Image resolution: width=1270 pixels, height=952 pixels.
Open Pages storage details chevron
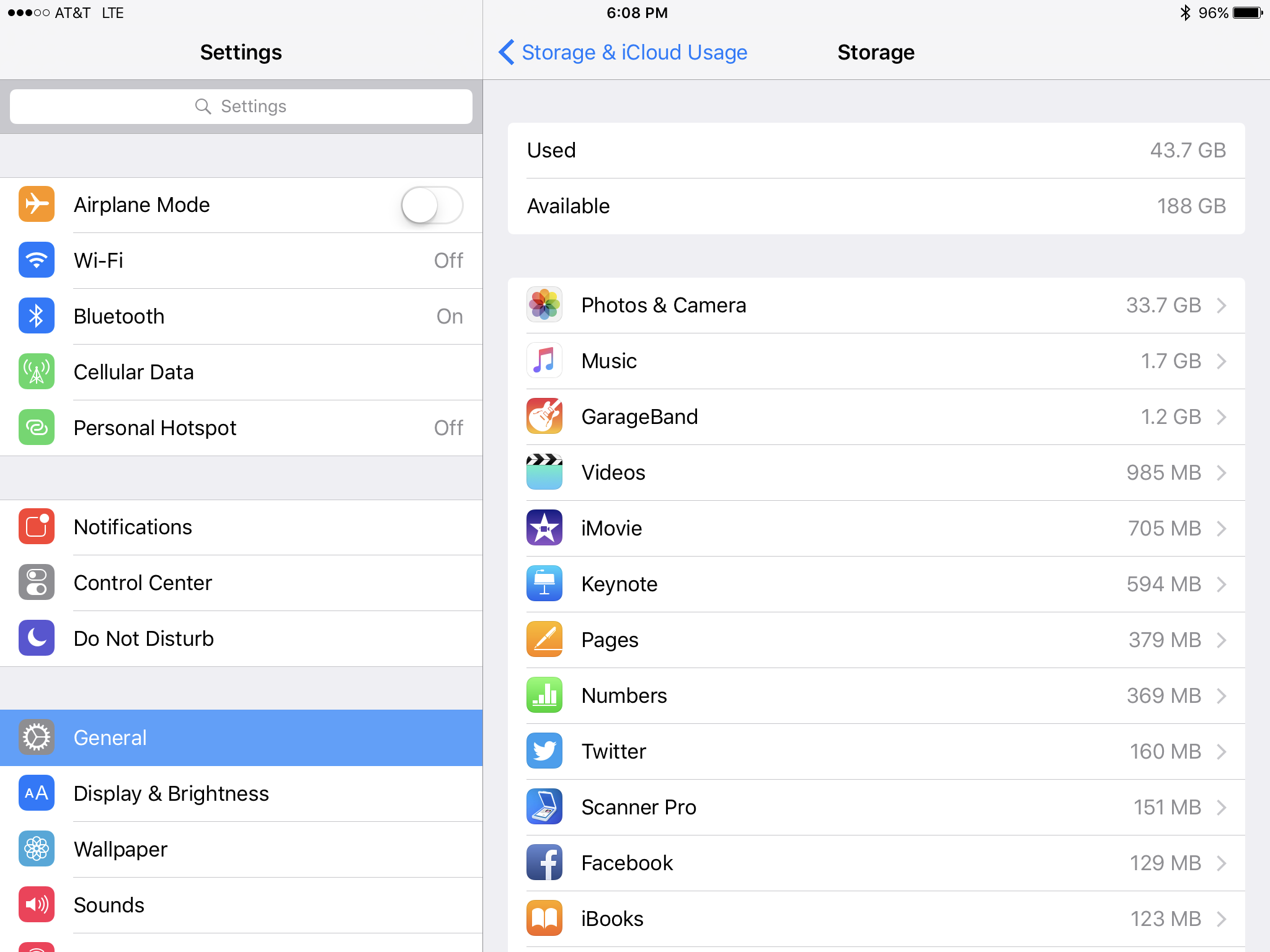[x=1222, y=640]
